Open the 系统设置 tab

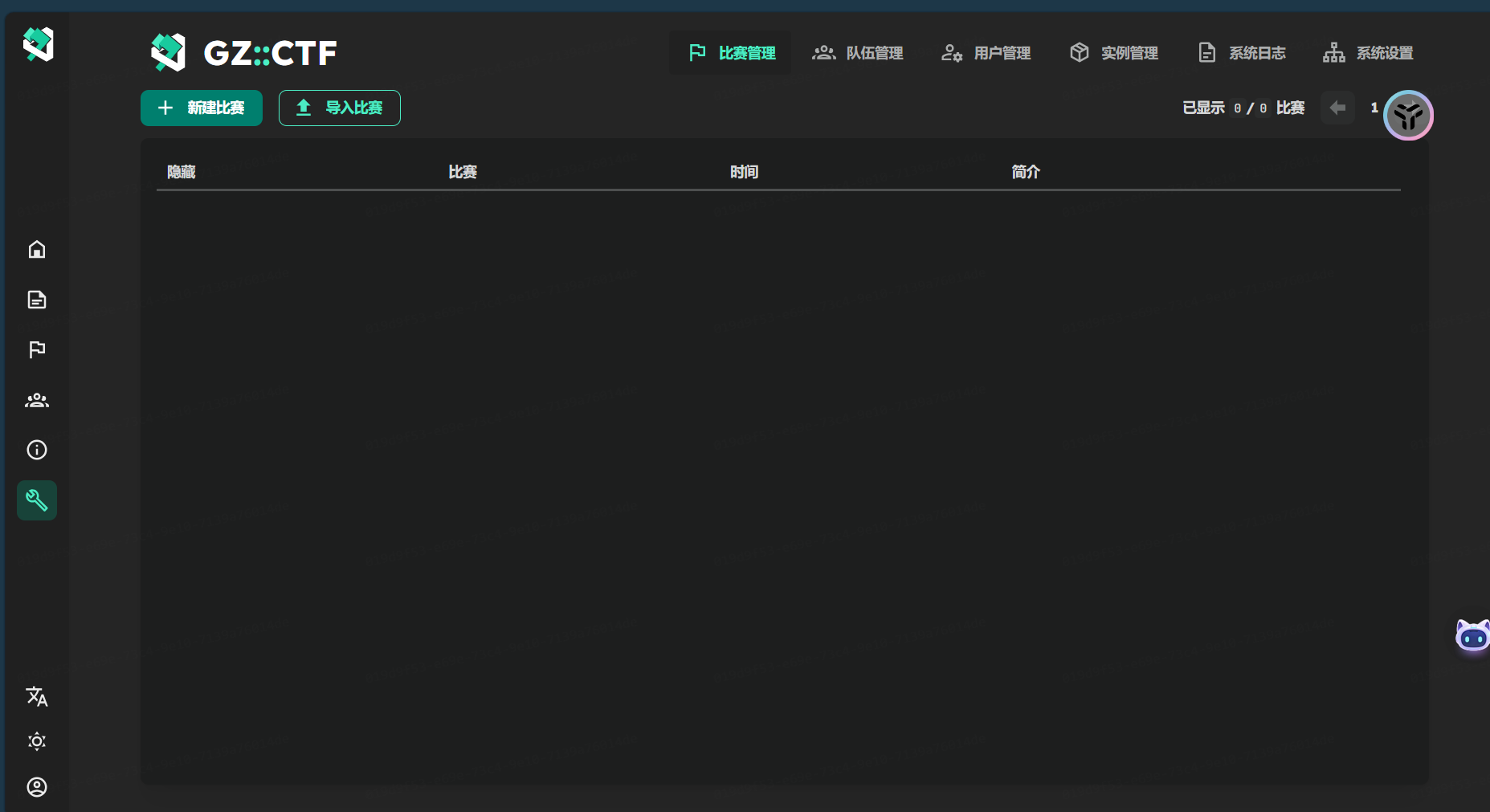(1368, 53)
